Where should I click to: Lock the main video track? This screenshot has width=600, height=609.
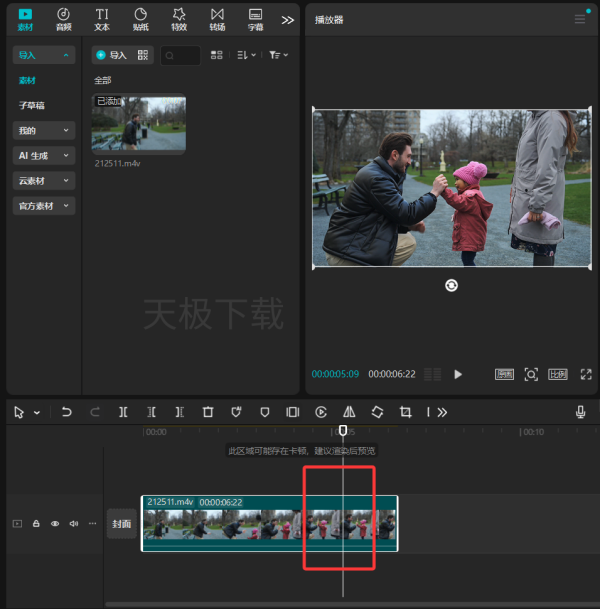coord(36,524)
